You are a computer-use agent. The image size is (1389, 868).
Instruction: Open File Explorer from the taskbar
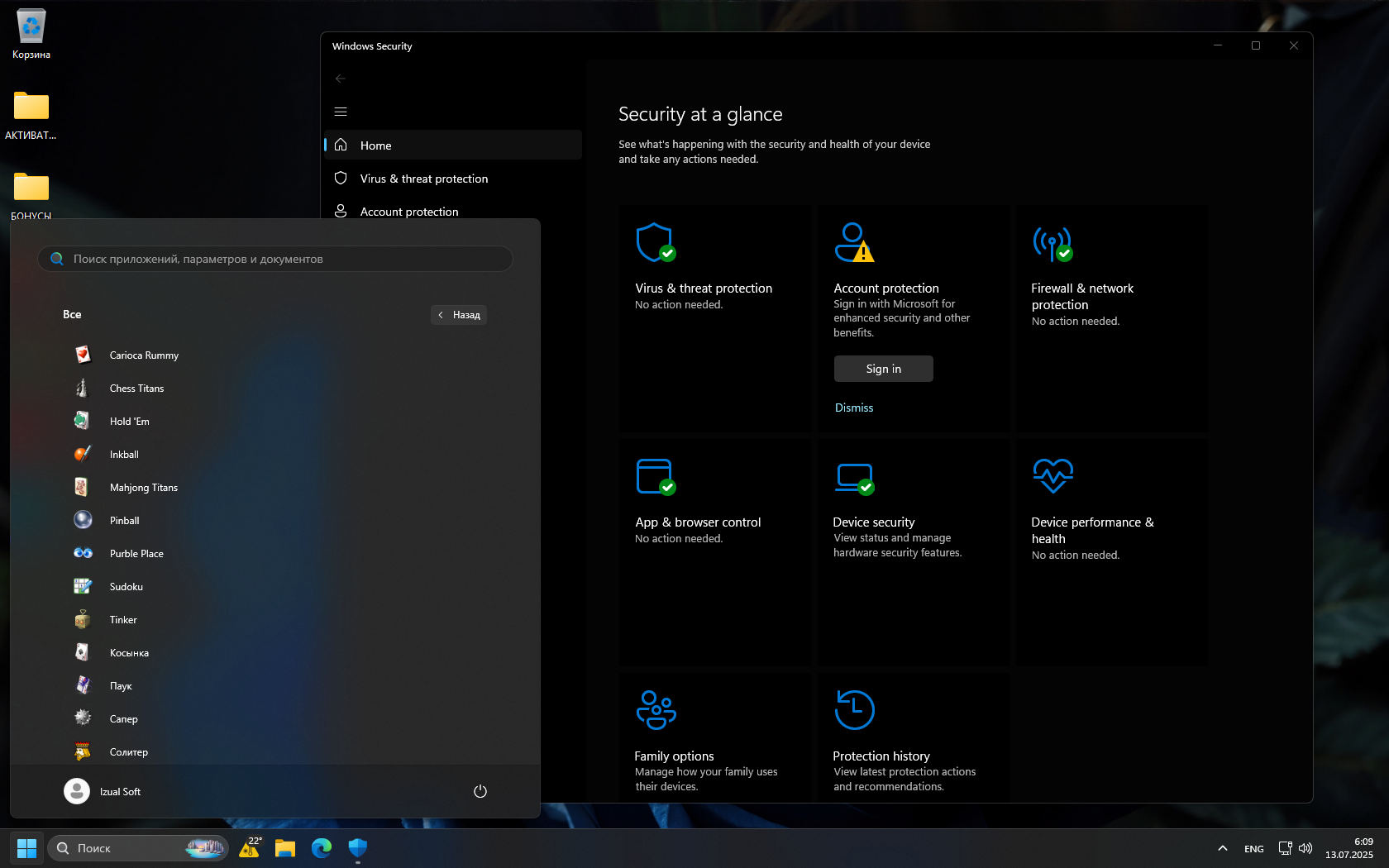click(285, 848)
